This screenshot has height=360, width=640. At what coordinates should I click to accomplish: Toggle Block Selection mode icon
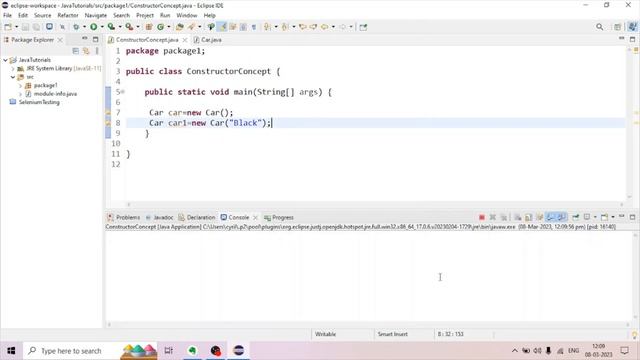244,27
